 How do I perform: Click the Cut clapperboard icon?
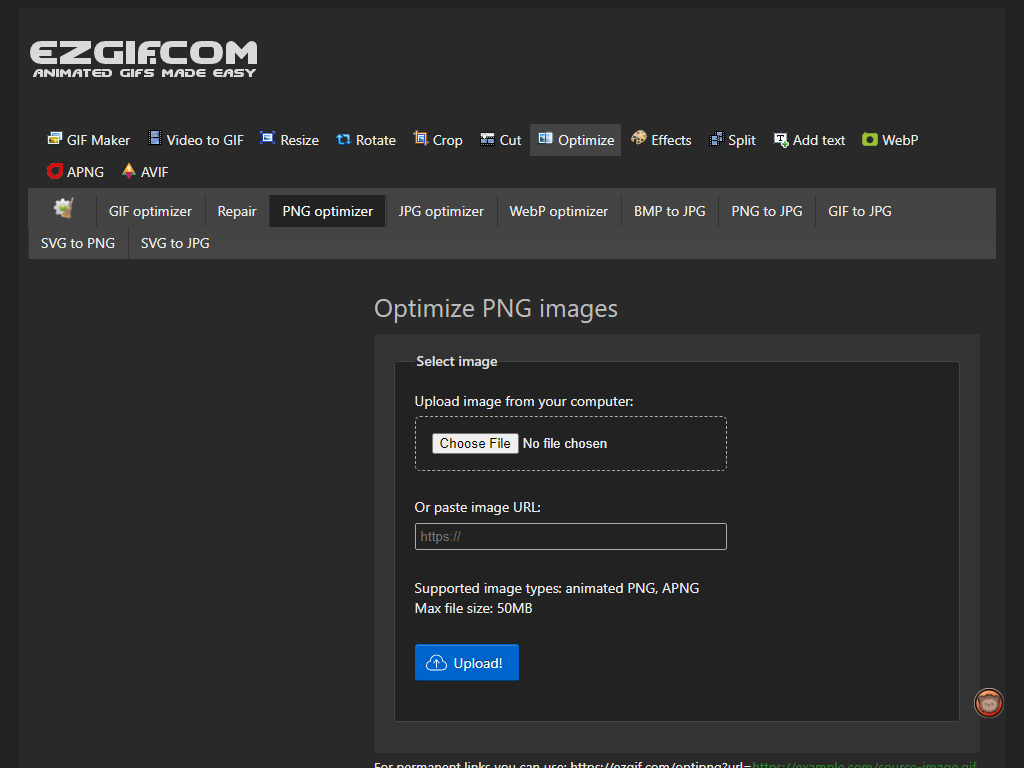click(487, 139)
